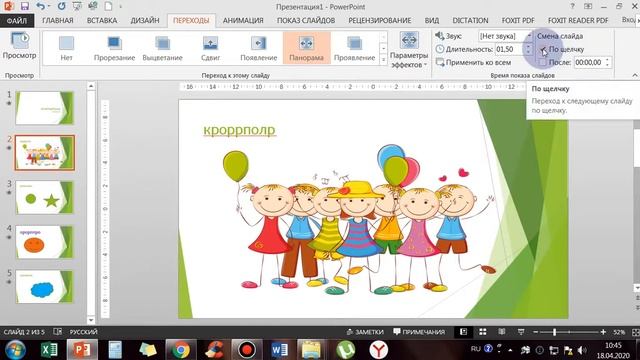The image size is (640, 360).
Task: Collapse the ribbon with the arrow
Action: click(x=635, y=75)
